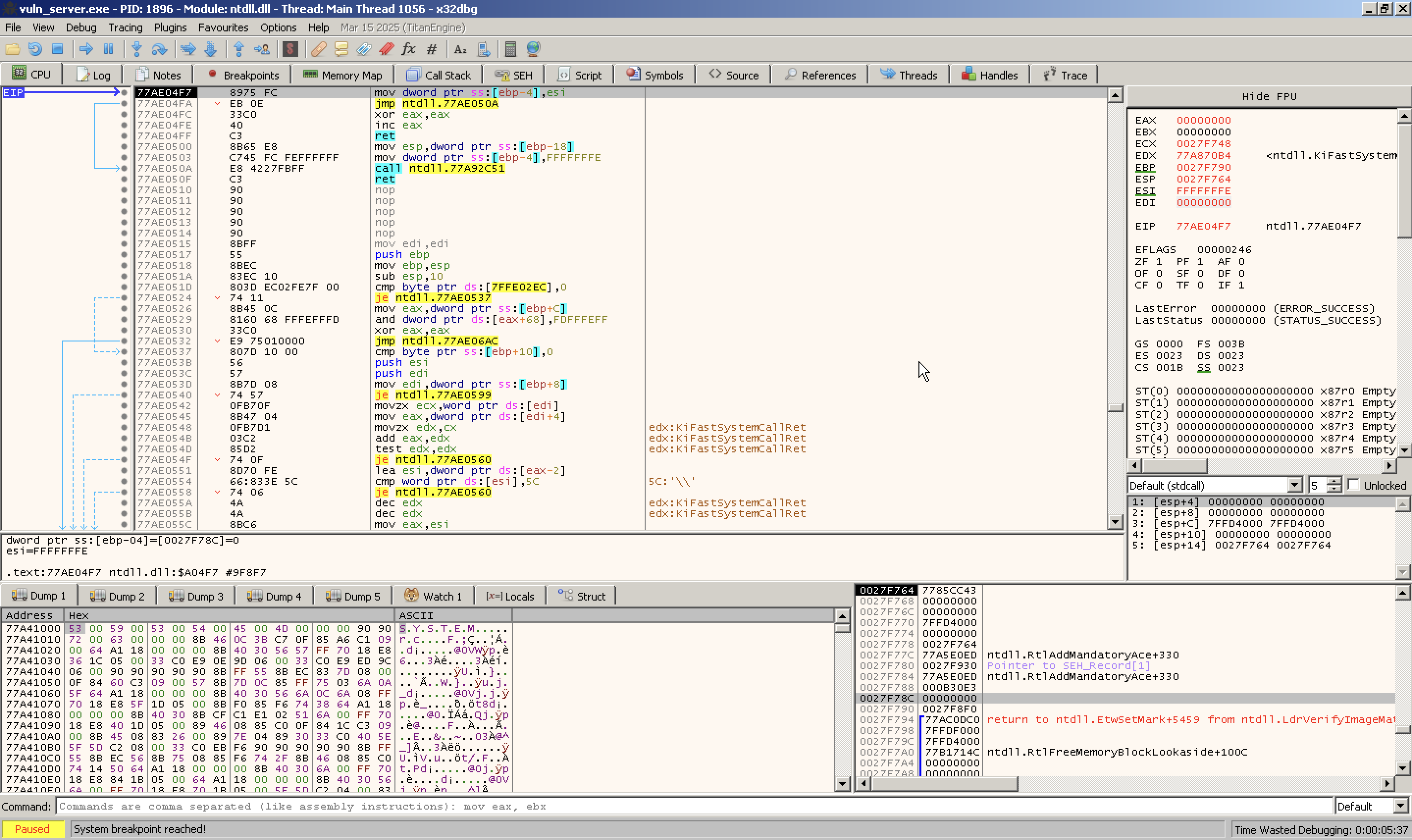Decrease the argument count spinner
1412x840 pixels.
coord(1334,489)
